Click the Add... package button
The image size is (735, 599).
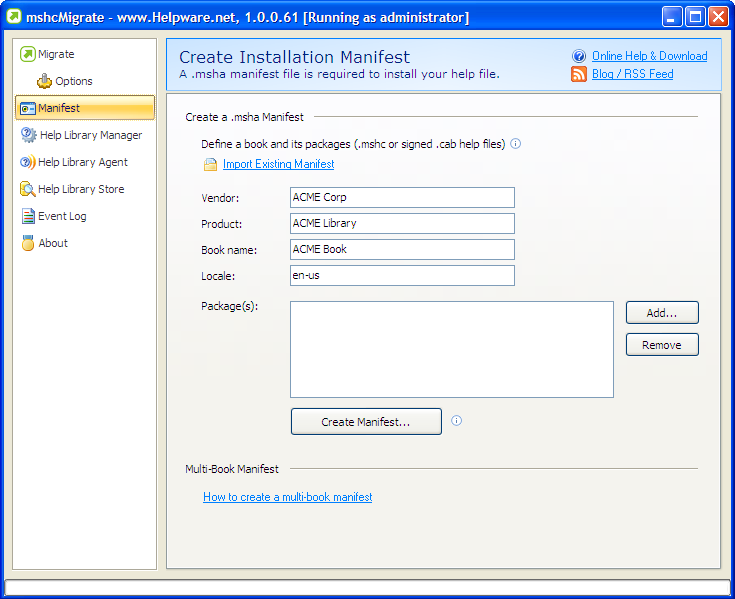point(662,313)
